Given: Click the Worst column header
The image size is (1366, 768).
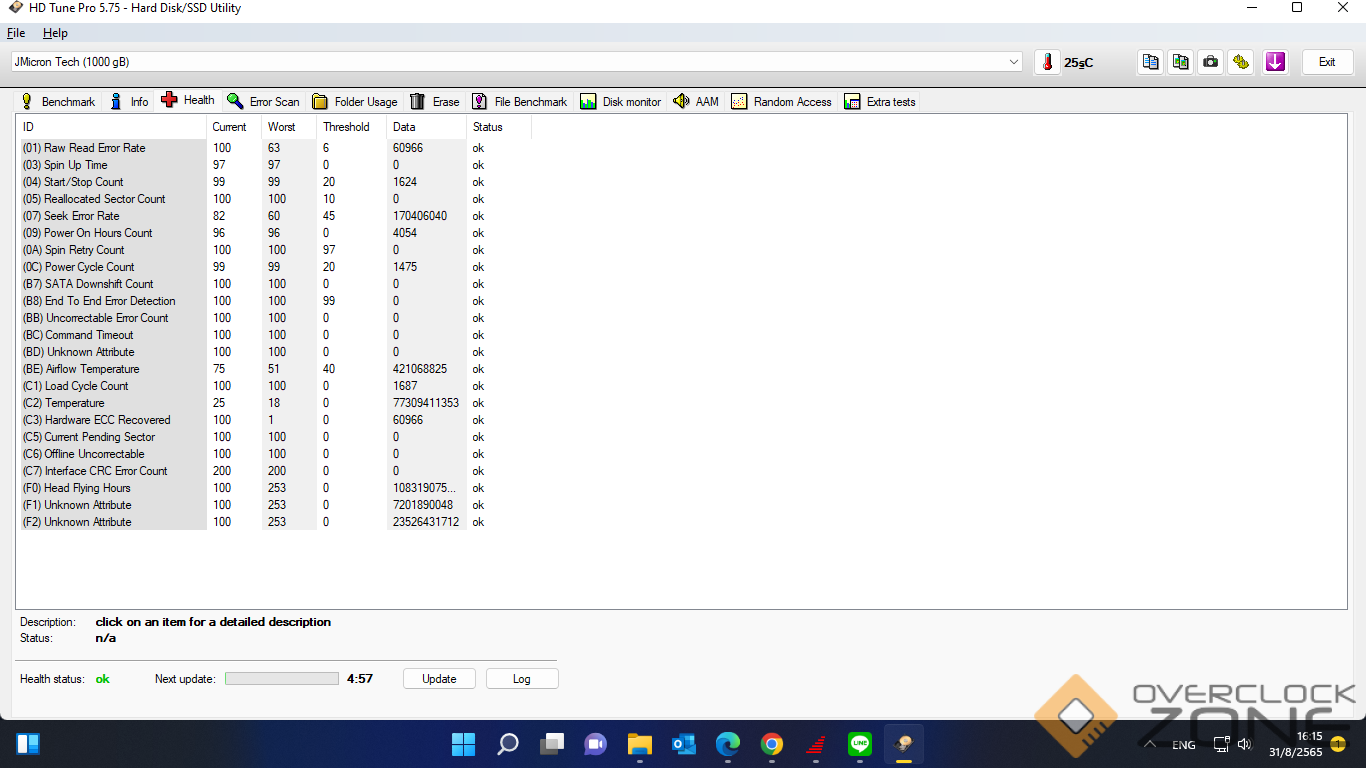Looking at the screenshot, I should point(289,127).
